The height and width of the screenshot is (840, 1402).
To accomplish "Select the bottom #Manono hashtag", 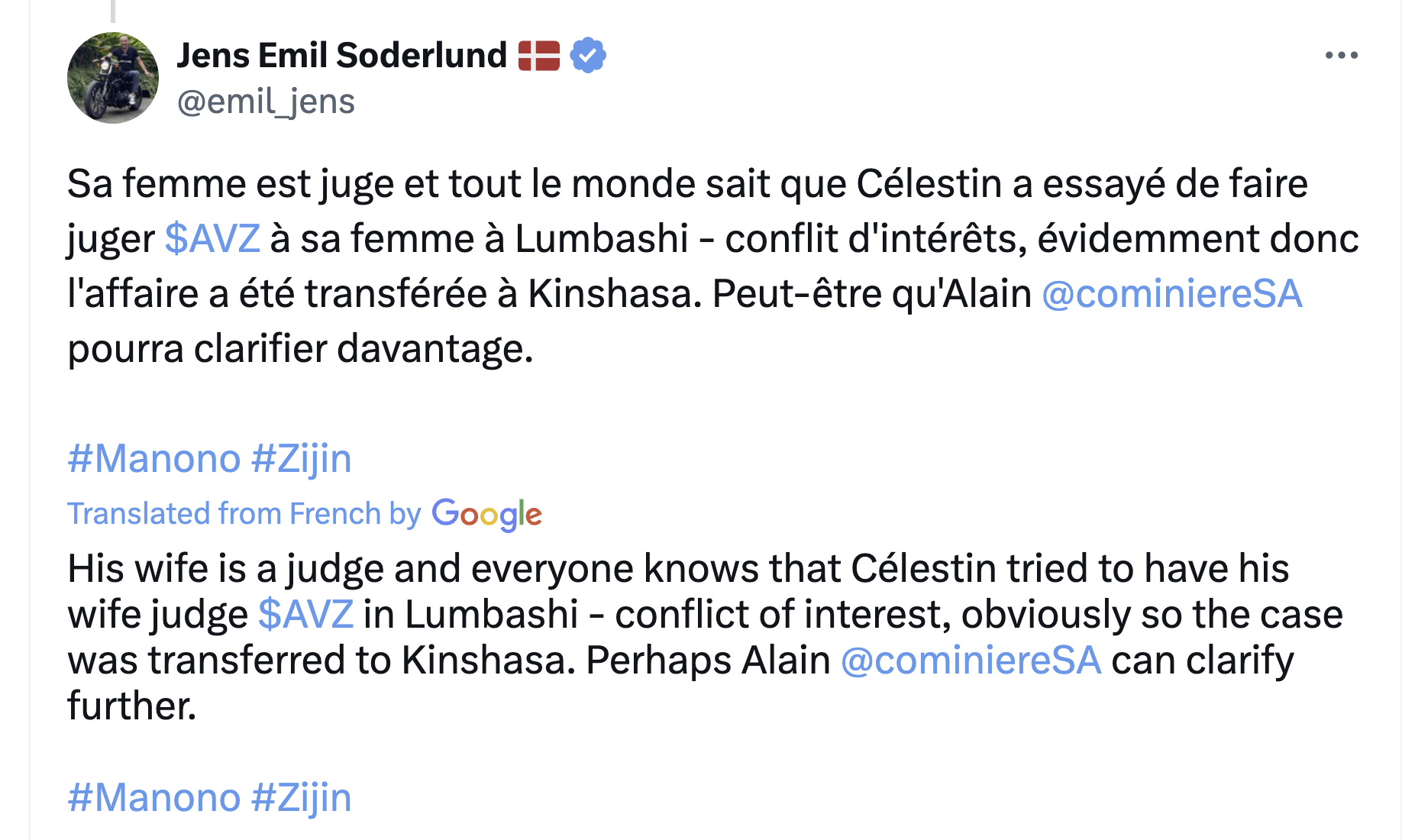I will [x=154, y=797].
